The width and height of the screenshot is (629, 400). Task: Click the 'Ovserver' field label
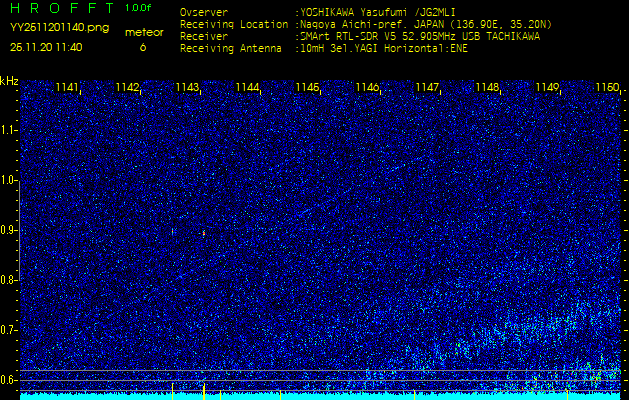tap(204, 13)
